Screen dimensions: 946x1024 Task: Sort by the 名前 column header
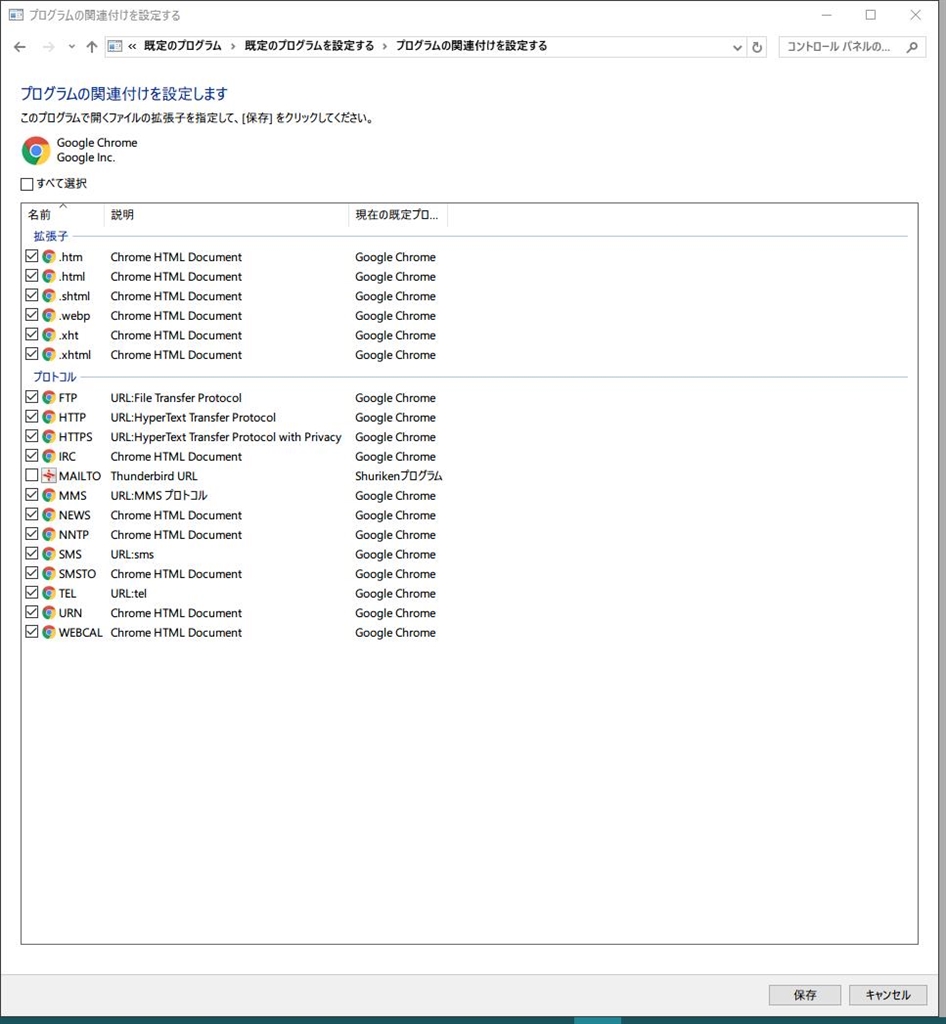(63, 215)
